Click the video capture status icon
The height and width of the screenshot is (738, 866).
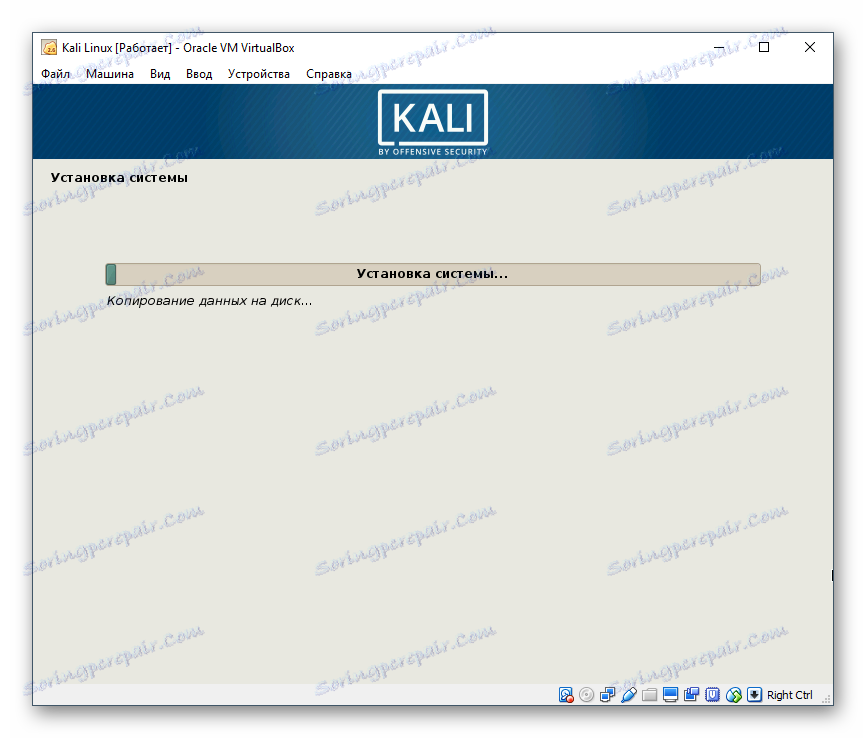point(691,695)
